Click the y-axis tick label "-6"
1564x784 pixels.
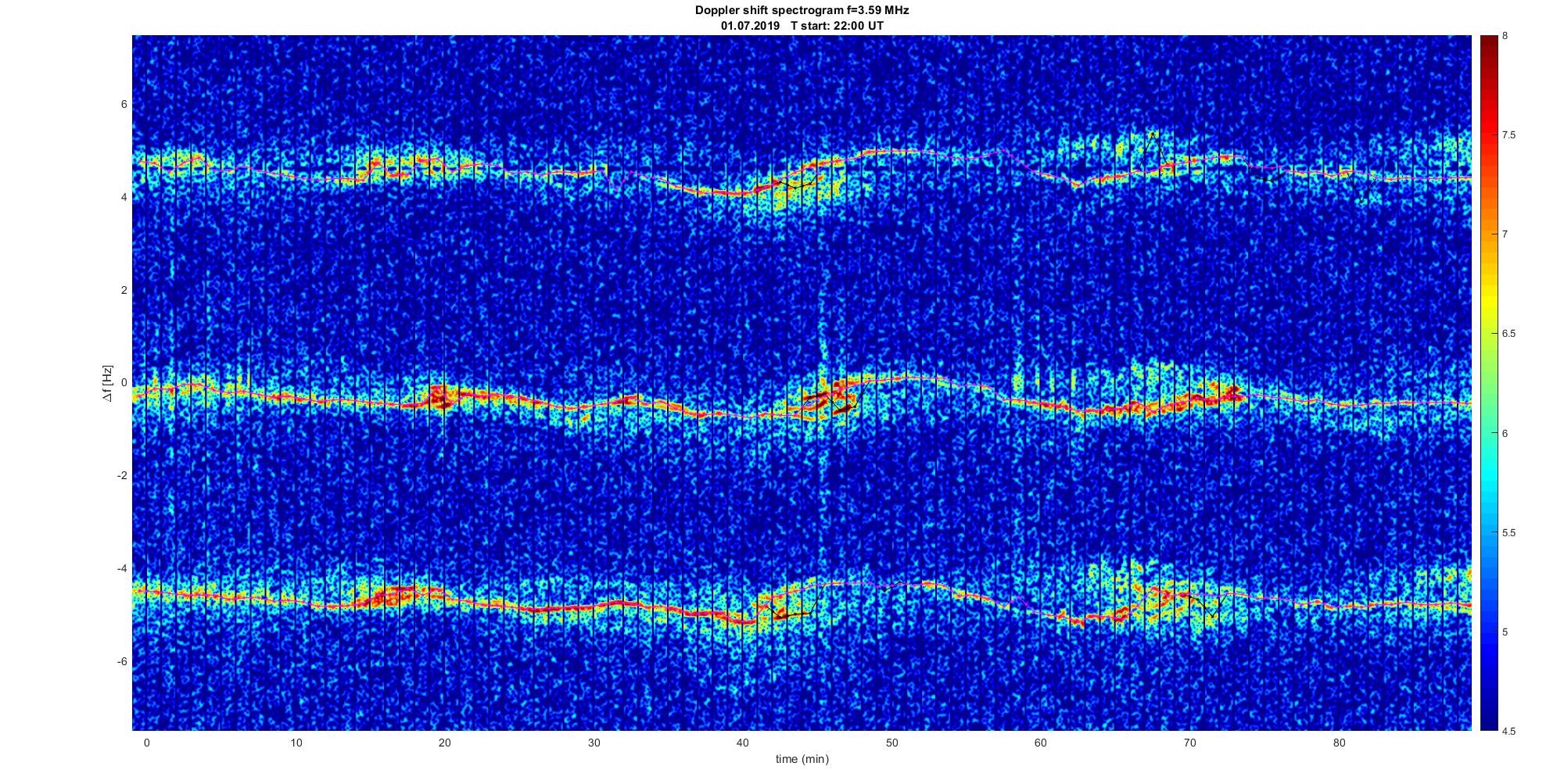pos(122,661)
